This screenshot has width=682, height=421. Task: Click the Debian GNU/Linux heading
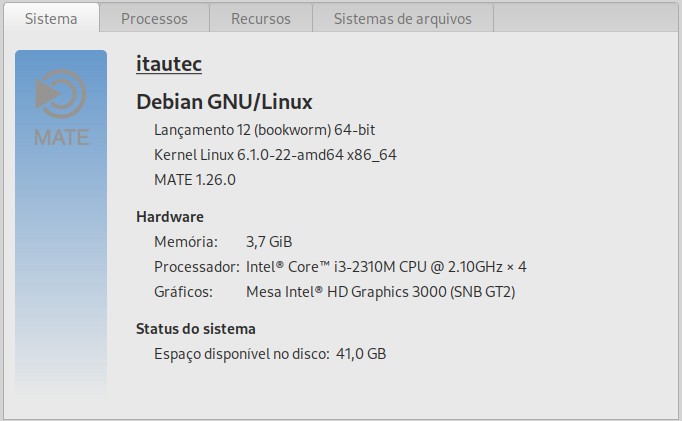coord(224,102)
